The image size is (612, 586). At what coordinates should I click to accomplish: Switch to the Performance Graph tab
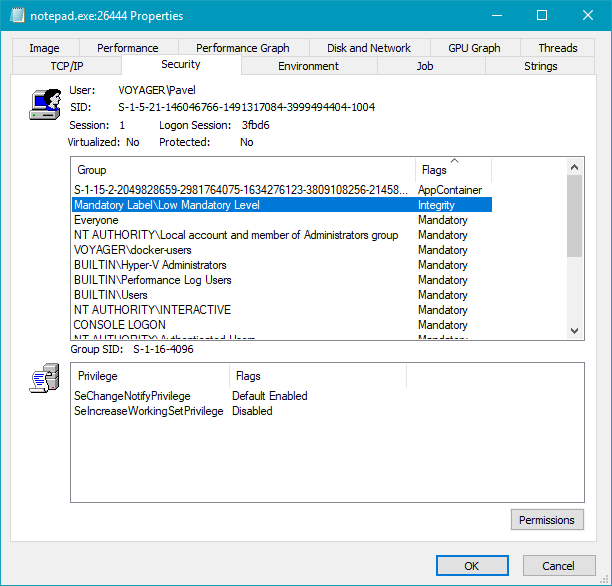[242, 48]
